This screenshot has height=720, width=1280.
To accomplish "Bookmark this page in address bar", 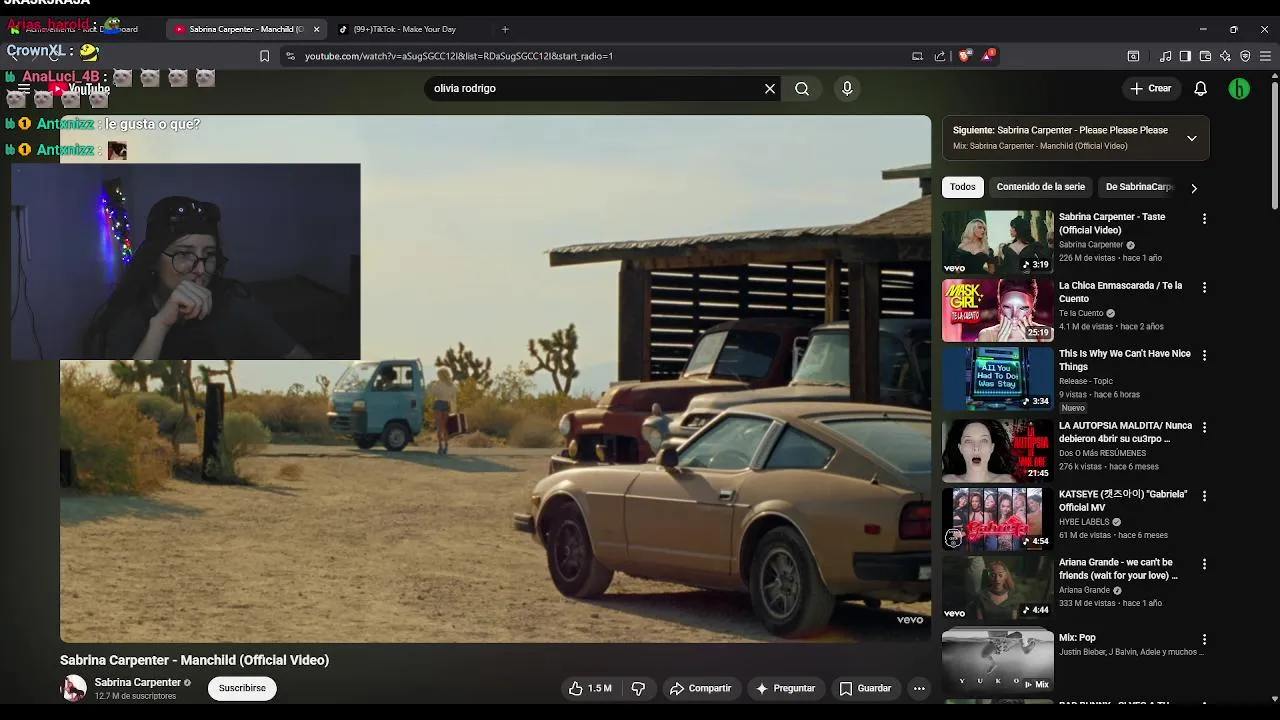I will [x=264, y=56].
